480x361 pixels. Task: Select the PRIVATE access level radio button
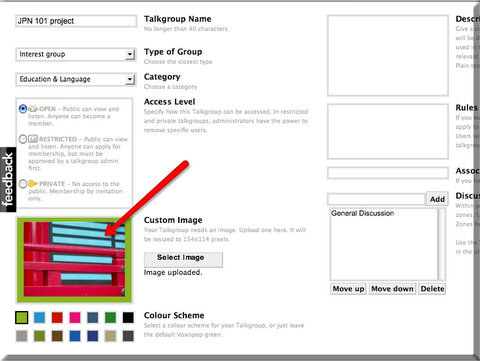tap(23, 184)
